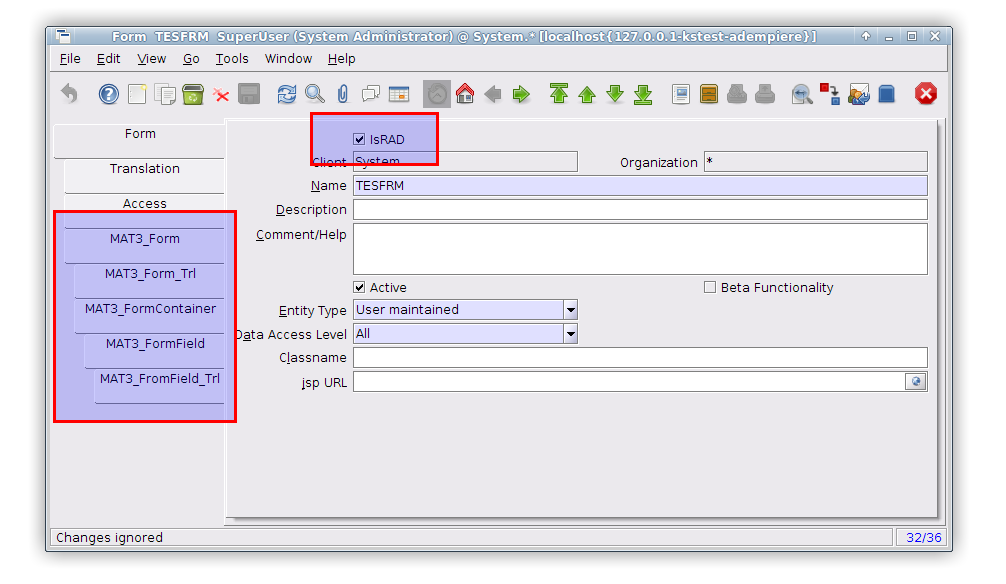Click the Organization field
Screen dimensions: 1006x584
(x=815, y=162)
